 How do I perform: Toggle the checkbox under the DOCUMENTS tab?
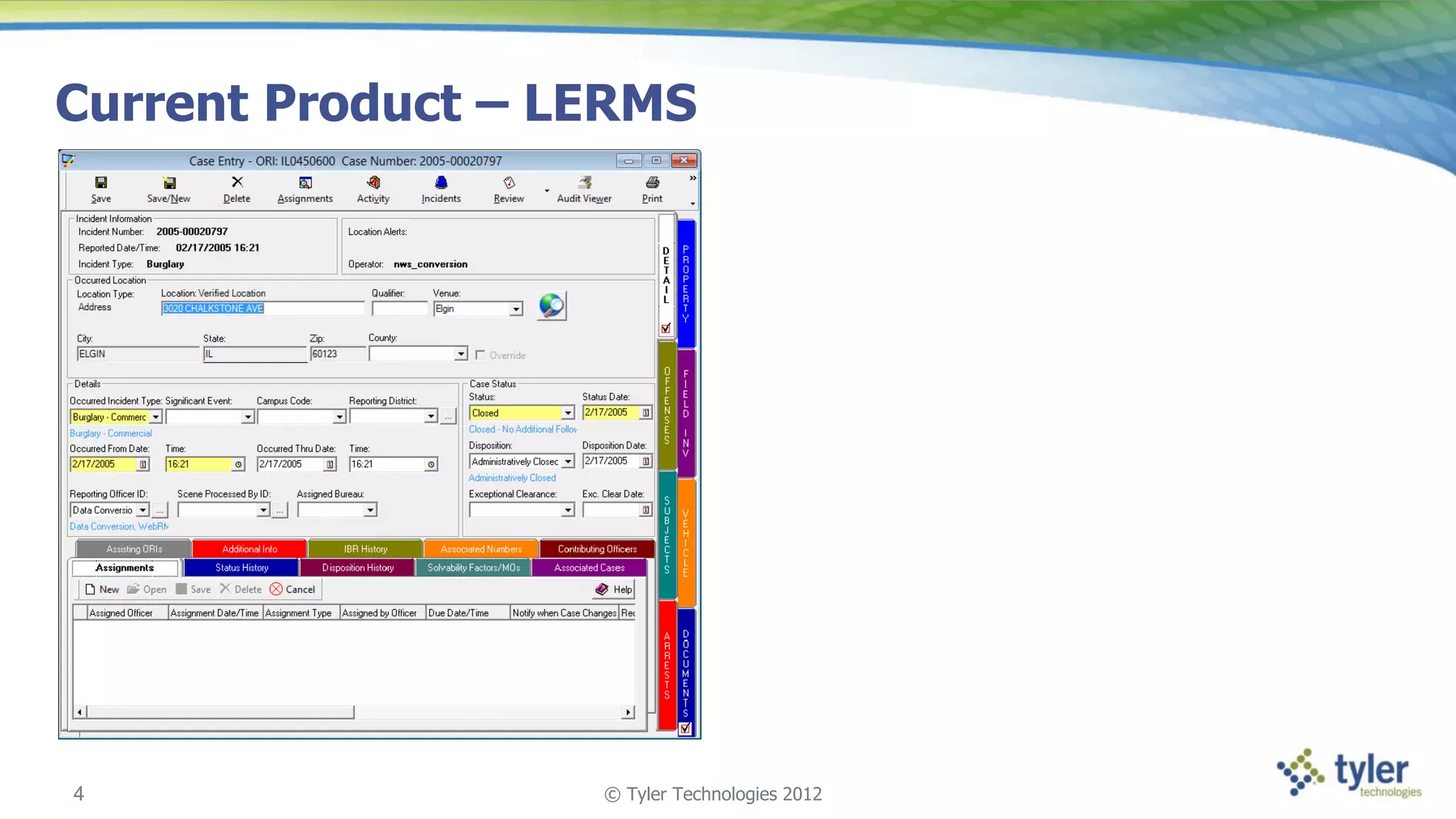[685, 729]
